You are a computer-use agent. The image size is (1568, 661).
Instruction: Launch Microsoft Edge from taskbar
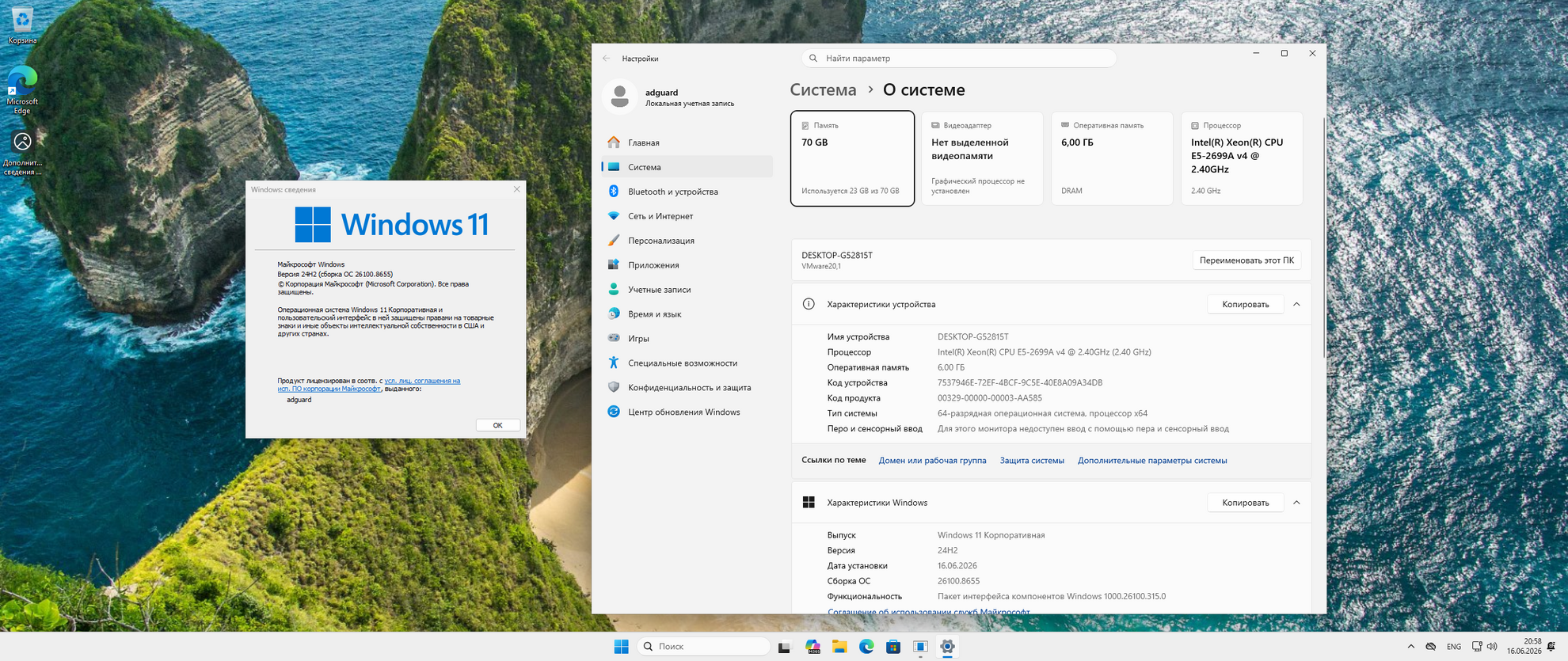point(866,647)
